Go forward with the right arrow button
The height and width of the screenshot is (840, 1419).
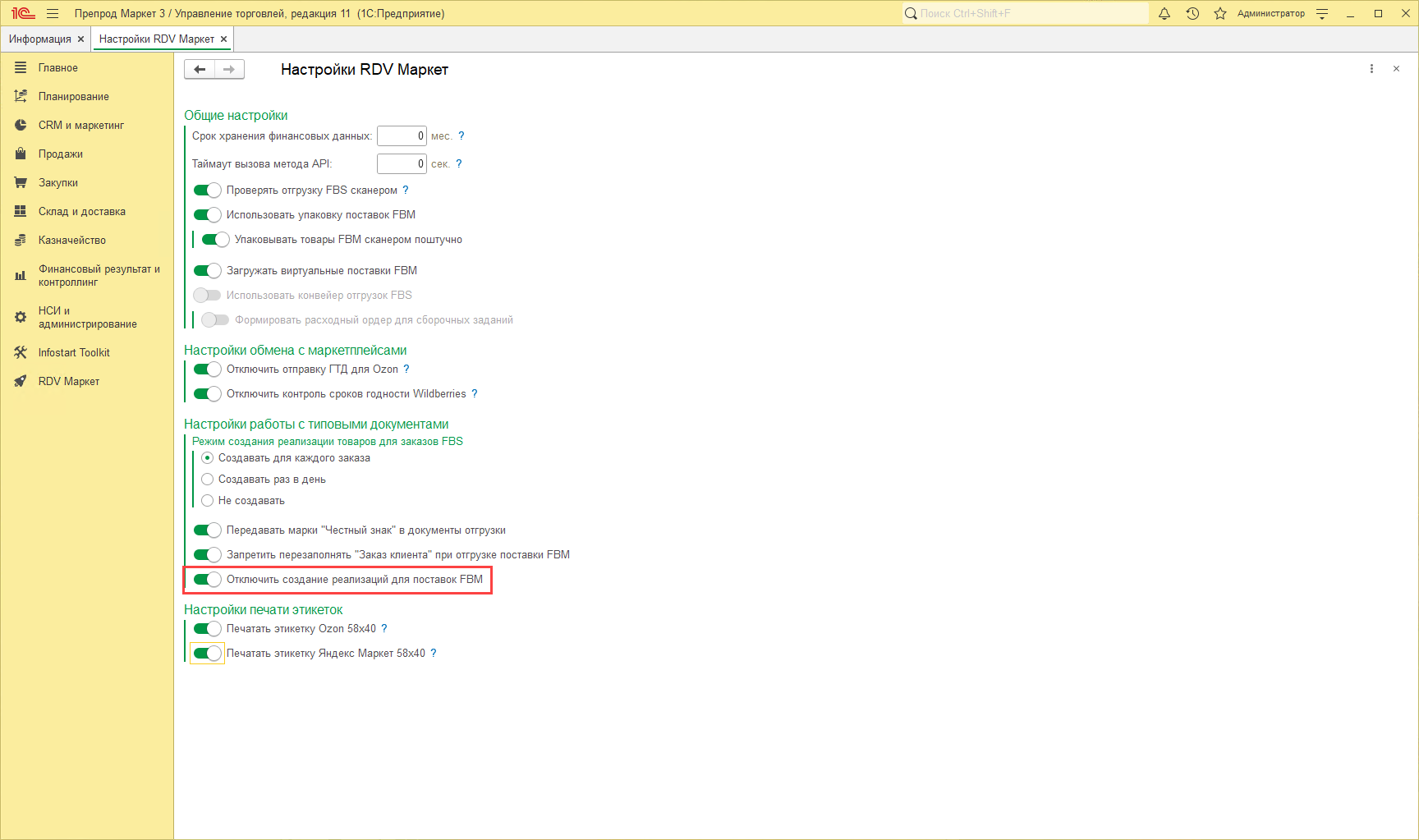[x=229, y=69]
